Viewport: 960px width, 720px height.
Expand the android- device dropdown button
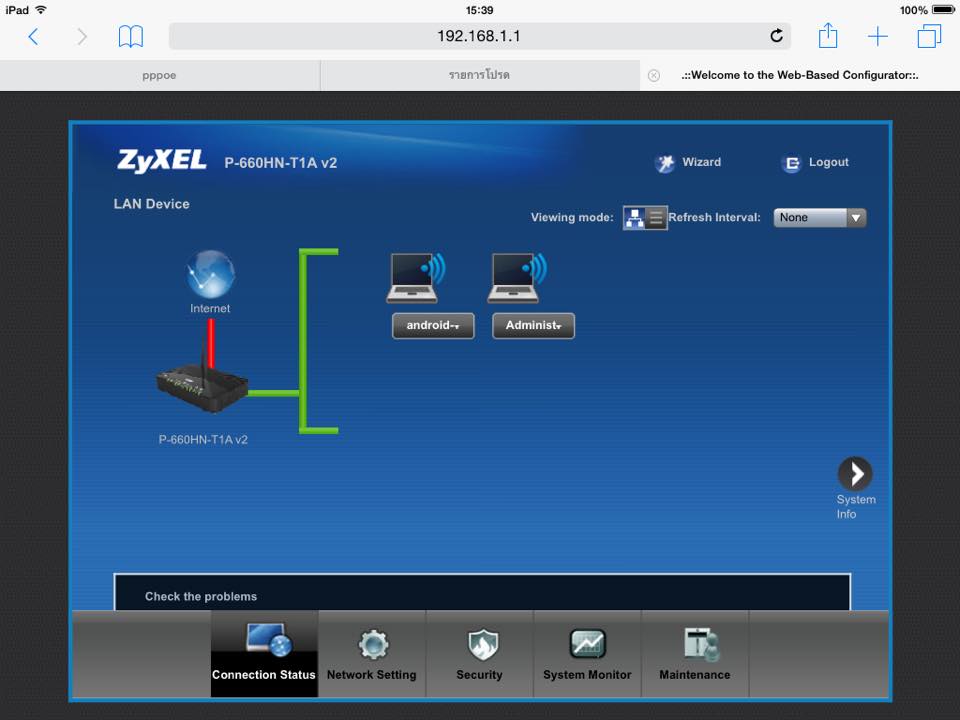(x=433, y=326)
